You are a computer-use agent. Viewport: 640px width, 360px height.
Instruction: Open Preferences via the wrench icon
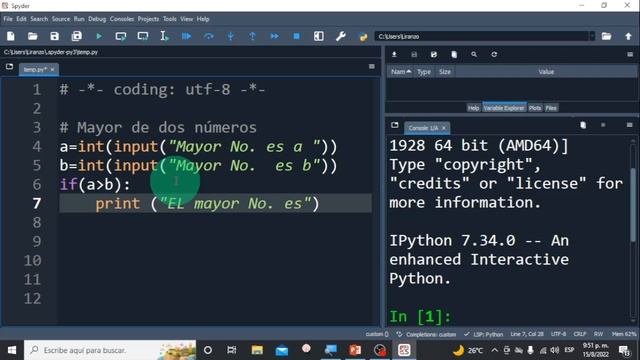coord(341,36)
